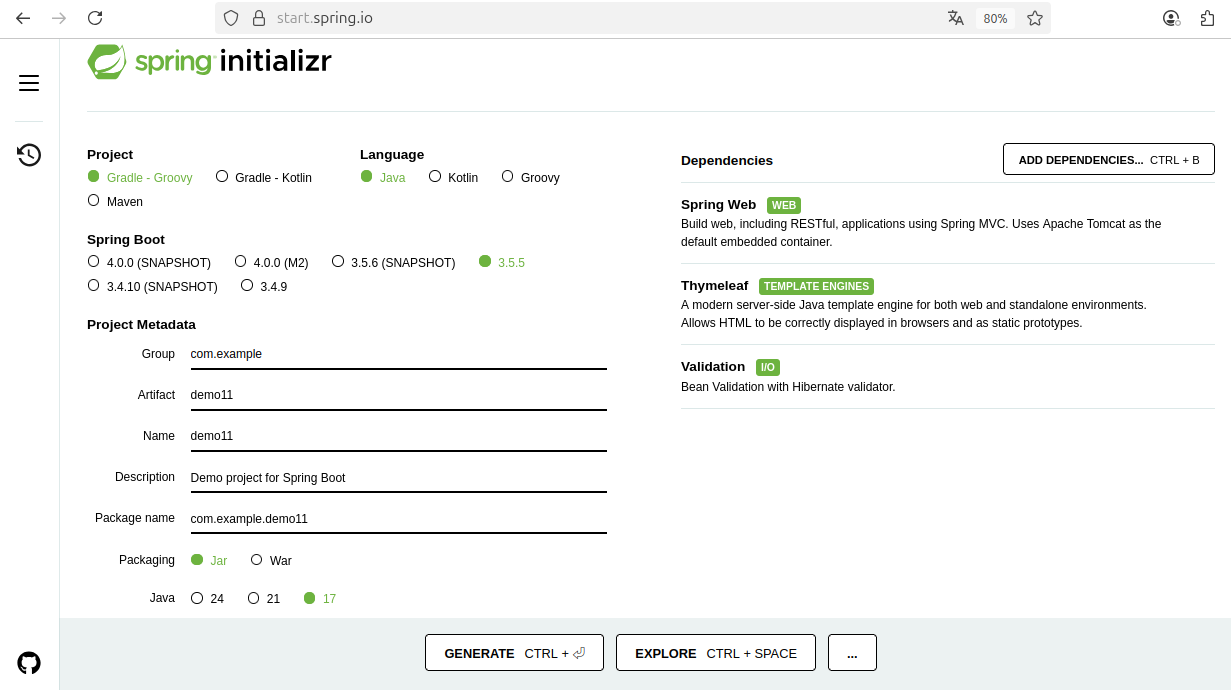Viewport: 1231px width, 690px height.
Task: Click the Name input field
Action: [x=398, y=436]
